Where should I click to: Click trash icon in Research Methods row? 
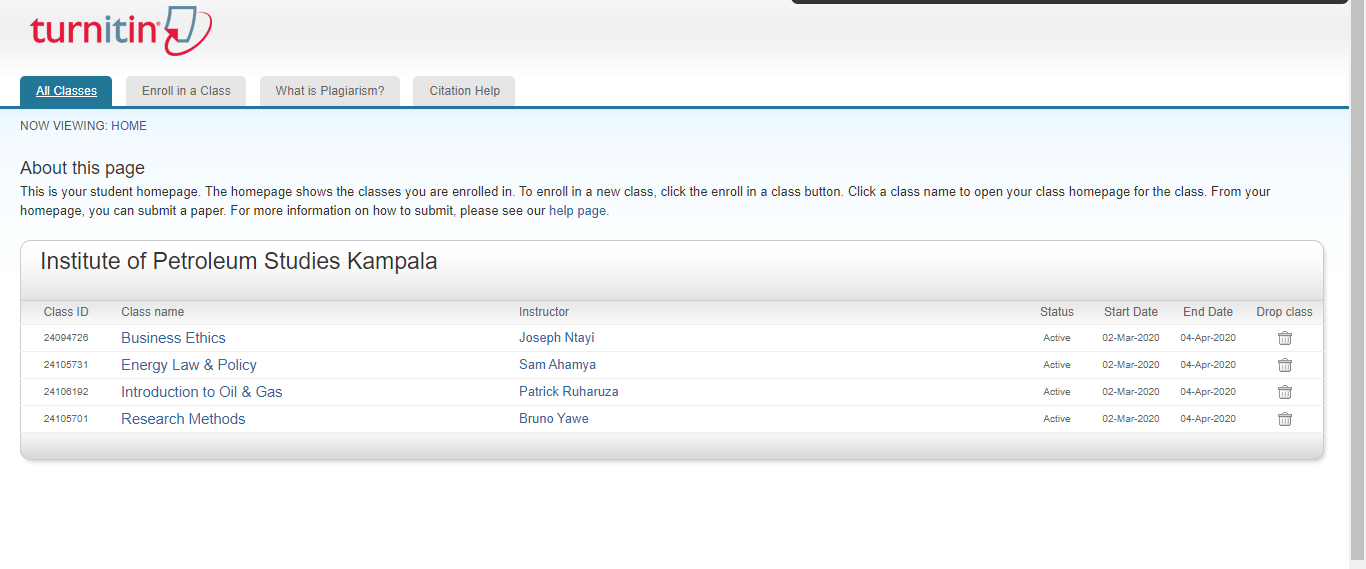coord(1285,419)
